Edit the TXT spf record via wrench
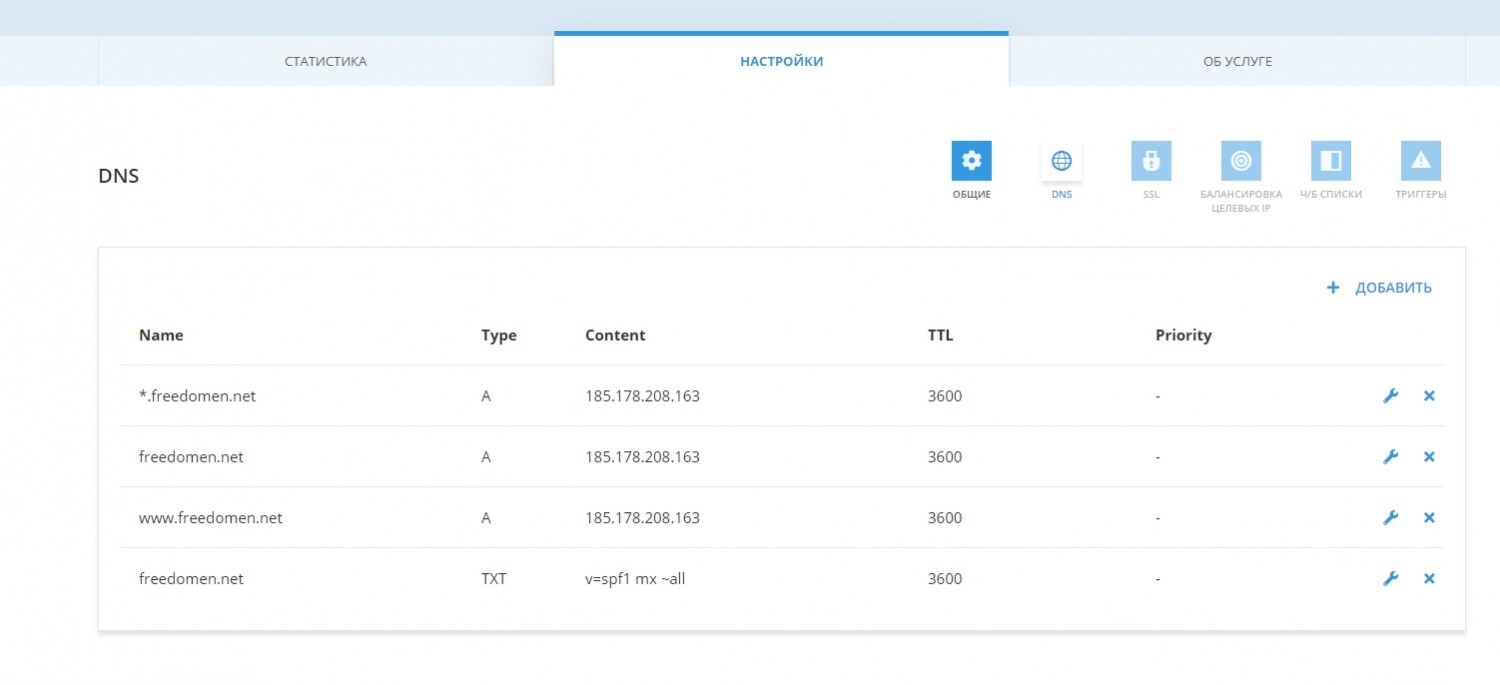The image size is (1500, 685). pos(1390,579)
